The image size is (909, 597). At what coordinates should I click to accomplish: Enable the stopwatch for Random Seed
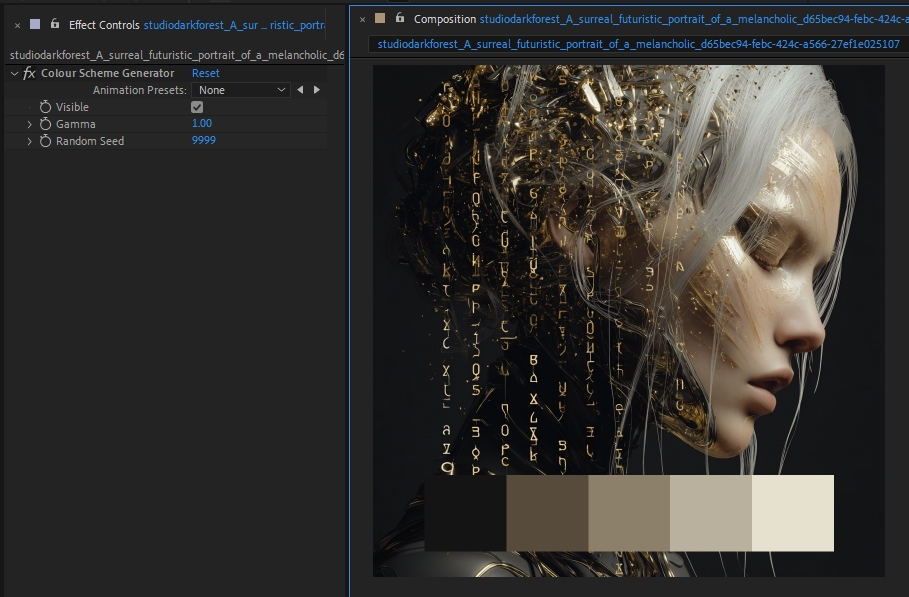(45, 141)
